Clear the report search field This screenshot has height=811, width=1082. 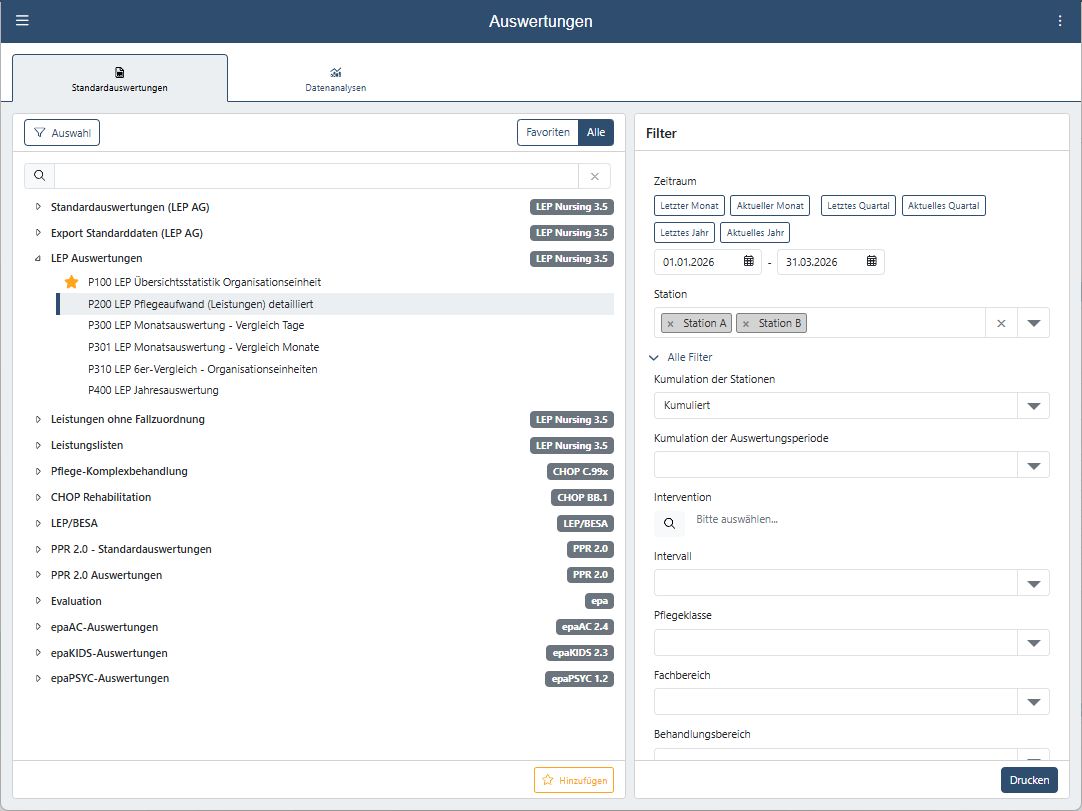595,176
